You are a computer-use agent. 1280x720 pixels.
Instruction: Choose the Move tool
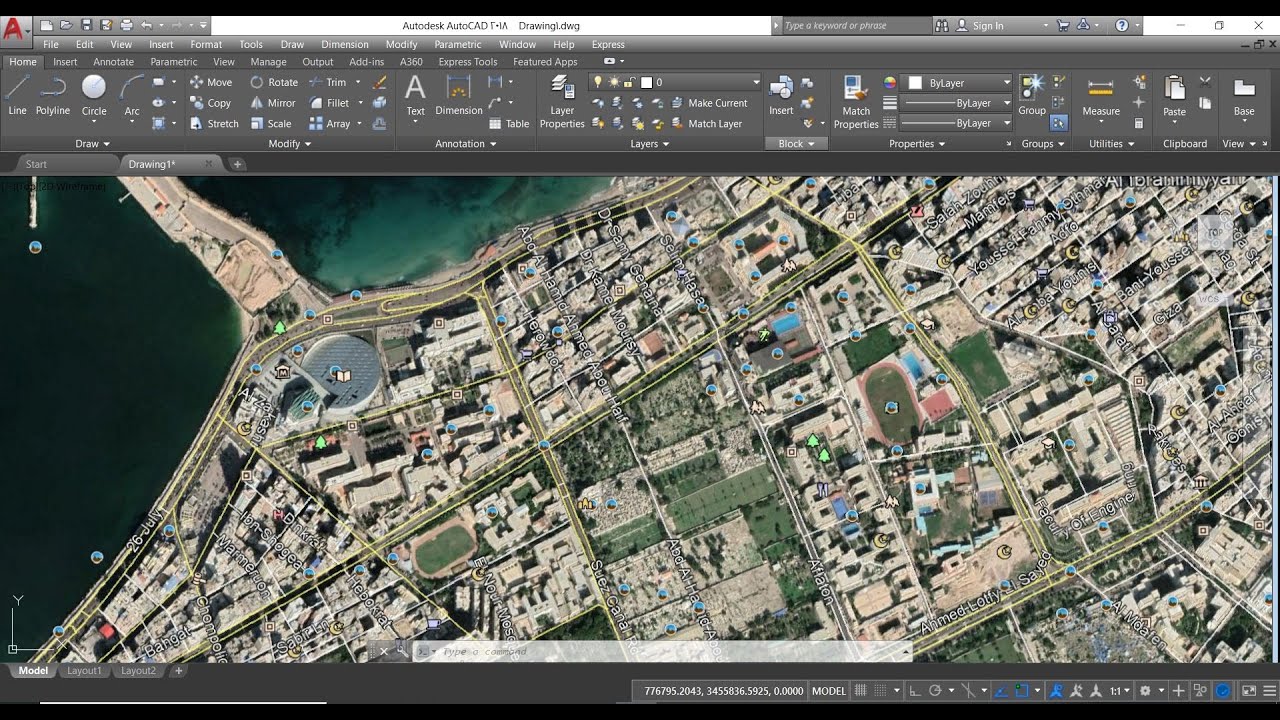pos(211,82)
